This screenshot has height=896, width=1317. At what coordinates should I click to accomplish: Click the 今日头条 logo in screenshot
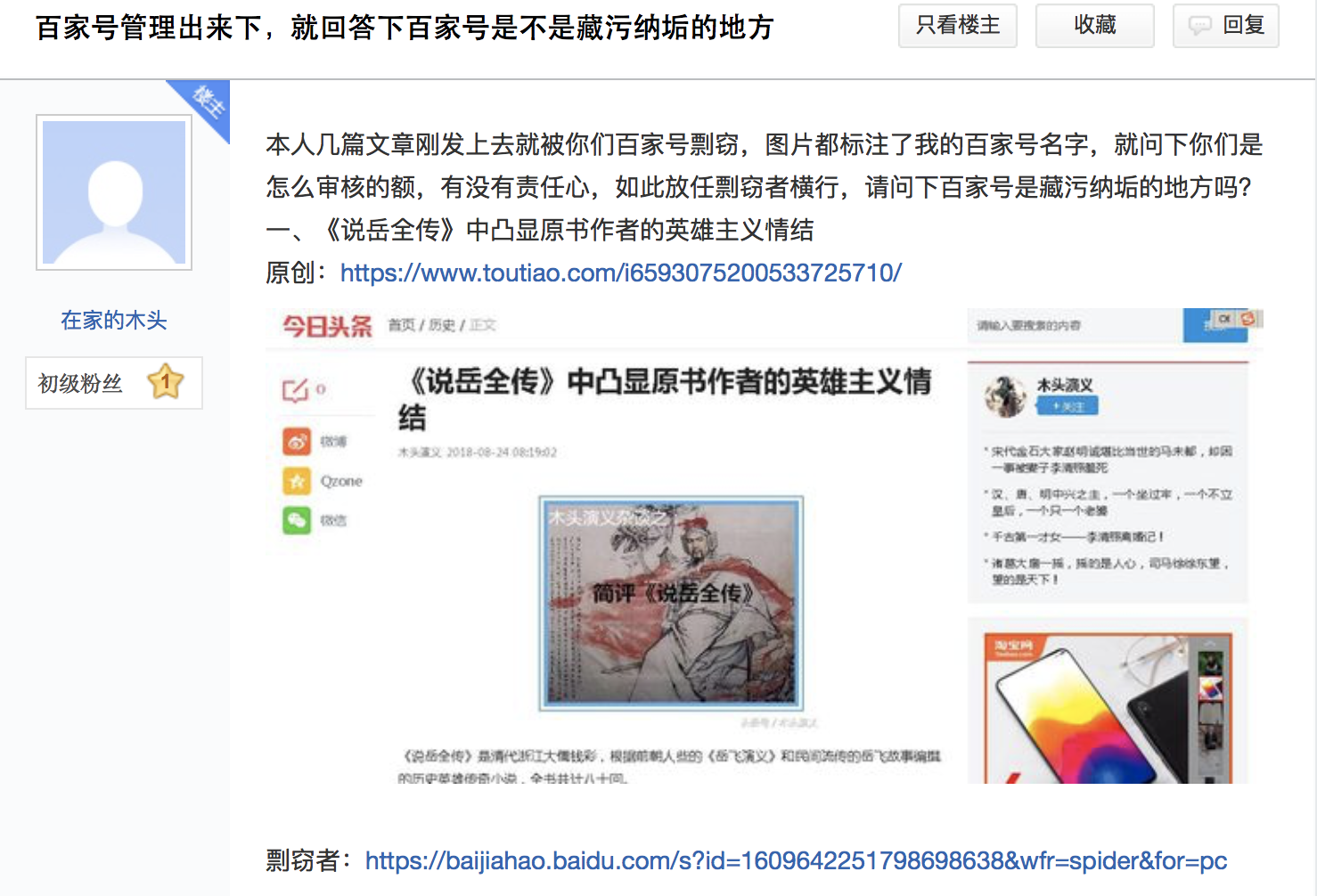pyautogui.click(x=327, y=326)
